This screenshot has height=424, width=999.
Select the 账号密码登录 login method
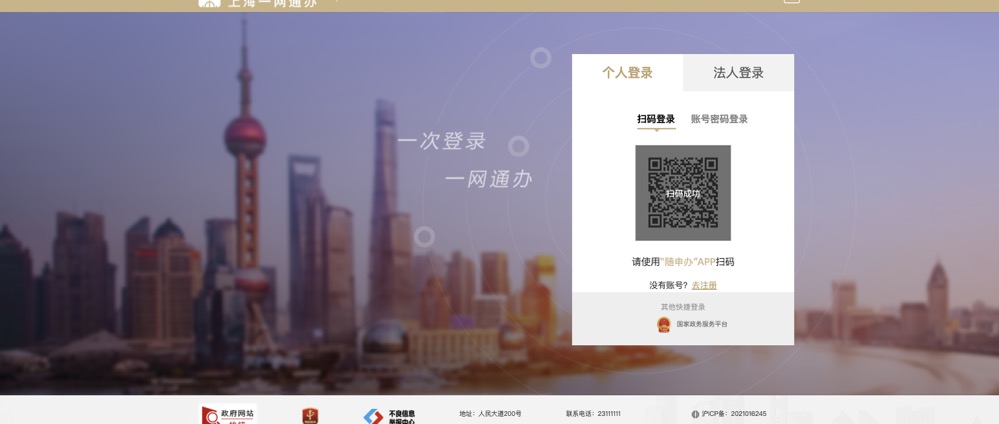pos(719,119)
